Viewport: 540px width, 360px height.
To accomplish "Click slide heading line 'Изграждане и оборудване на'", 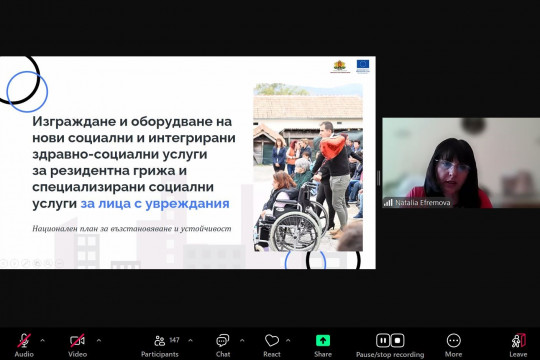I will coord(132,121).
